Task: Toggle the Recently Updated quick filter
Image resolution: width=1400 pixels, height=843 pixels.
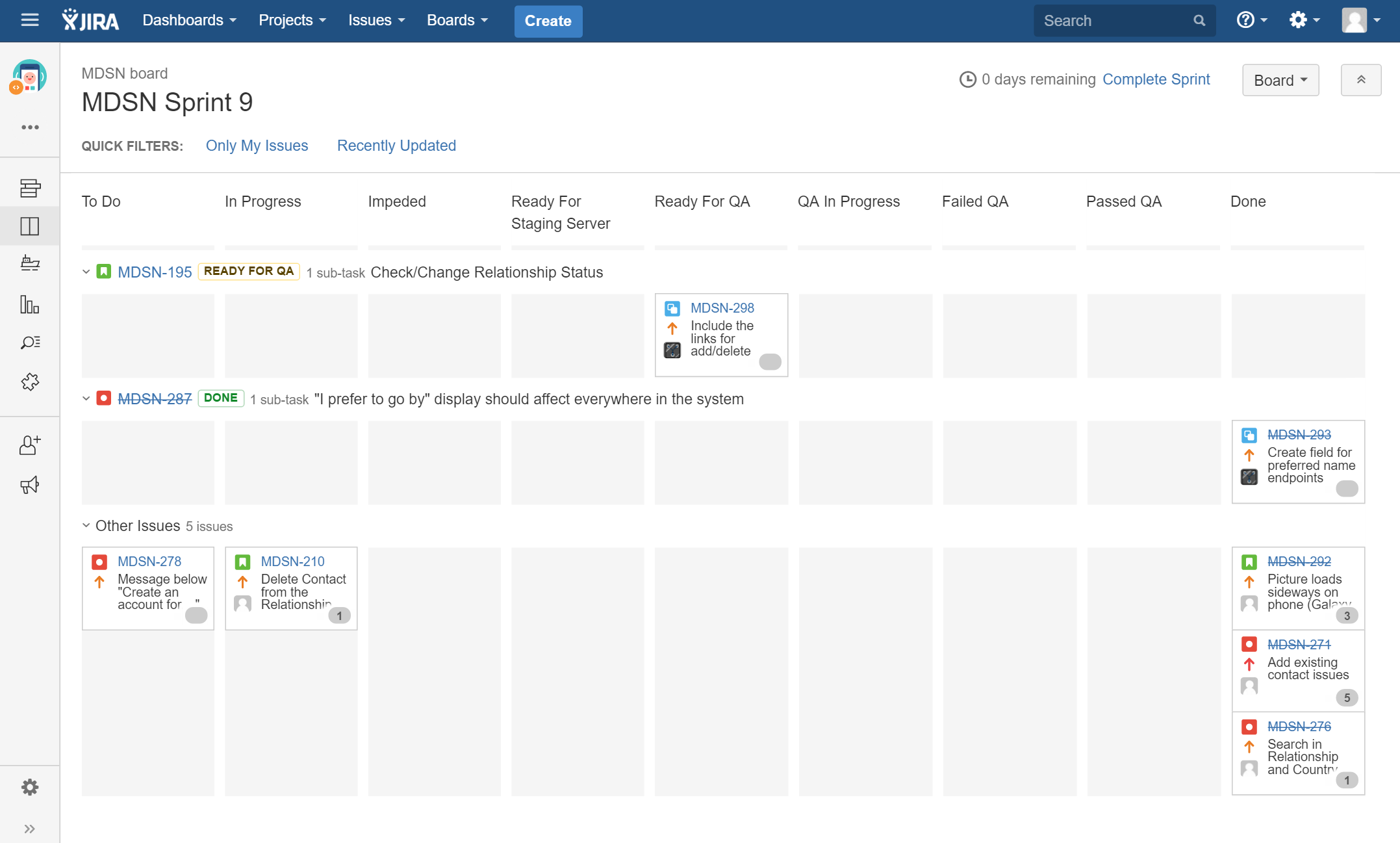Action: pos(396,146)
